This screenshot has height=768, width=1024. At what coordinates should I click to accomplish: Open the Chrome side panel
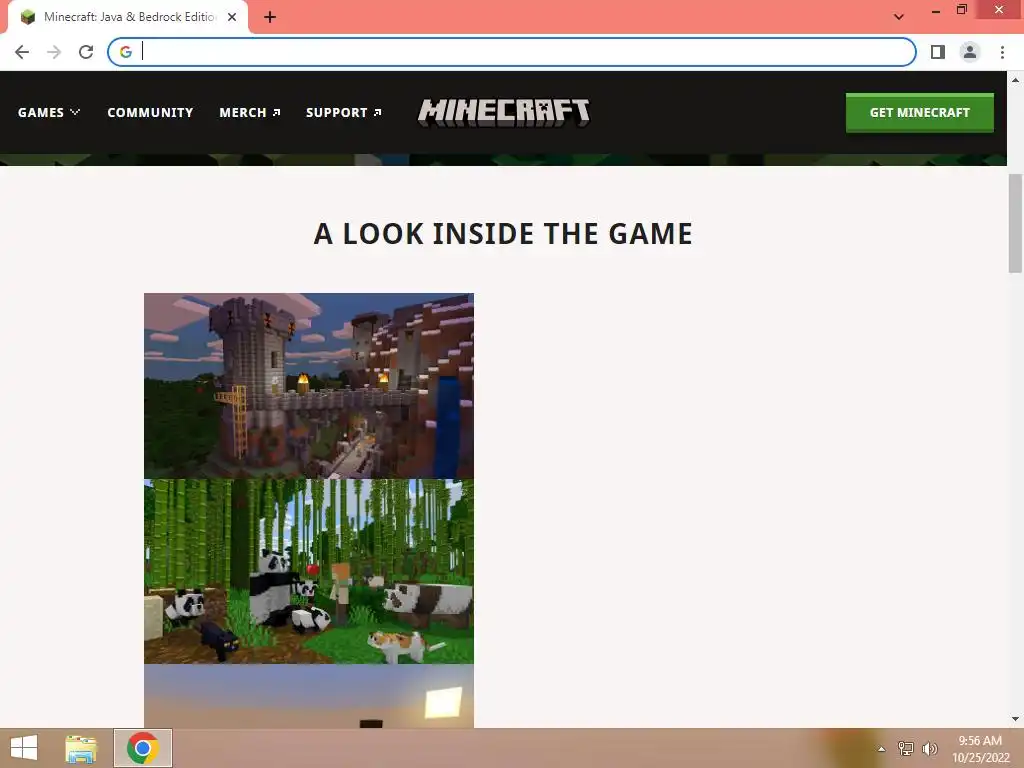click(938, 52)
